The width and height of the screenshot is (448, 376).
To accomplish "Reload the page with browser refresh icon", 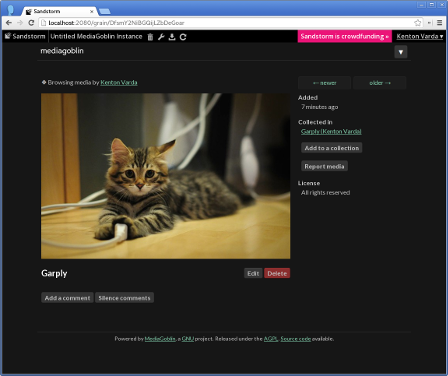I will point(31,23).
